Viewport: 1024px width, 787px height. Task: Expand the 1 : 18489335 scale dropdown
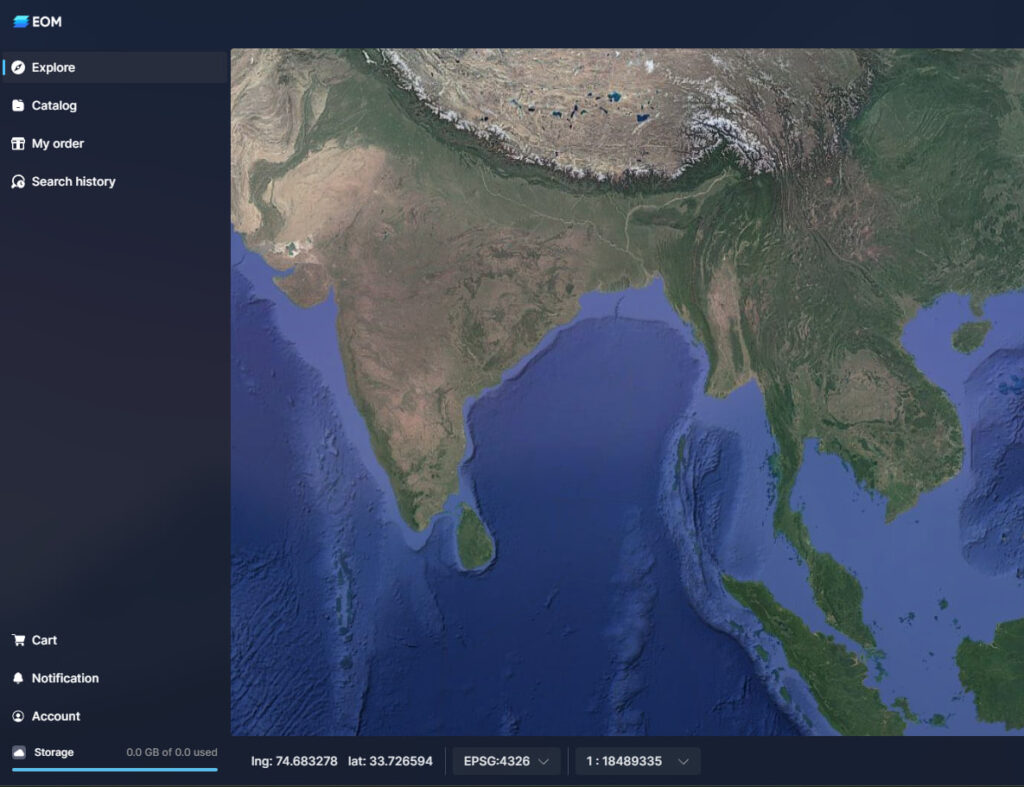coord(637,761)
